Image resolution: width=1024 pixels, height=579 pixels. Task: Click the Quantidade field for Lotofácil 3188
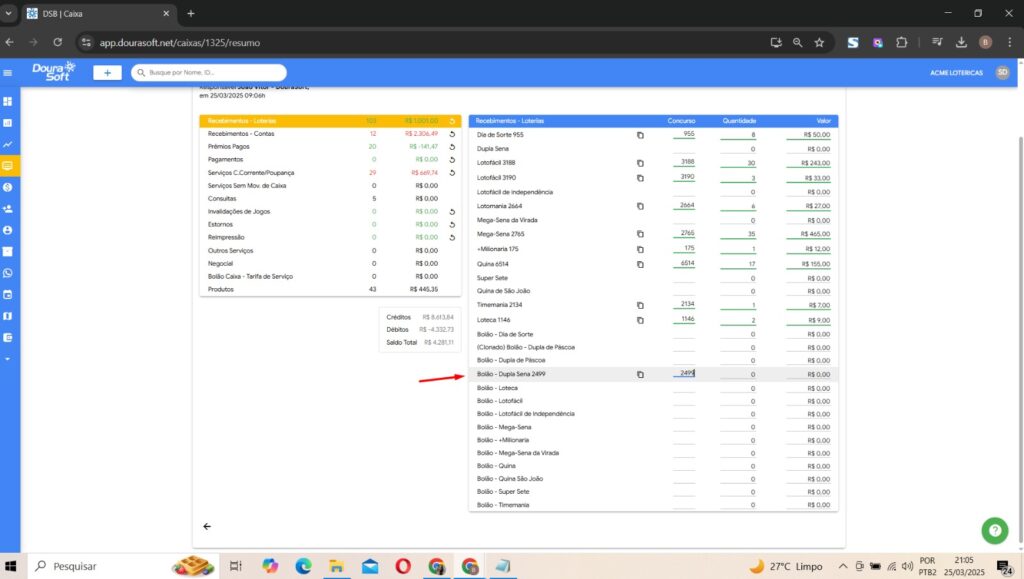[x=739, y=162]
